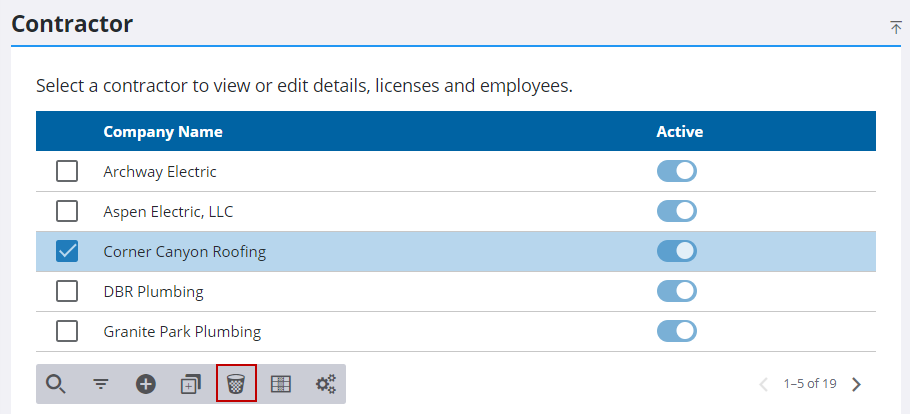Viewport: 910px width, 414px height.
Task: Check the Archway Electric checkbox
Action: pos(67,171)
